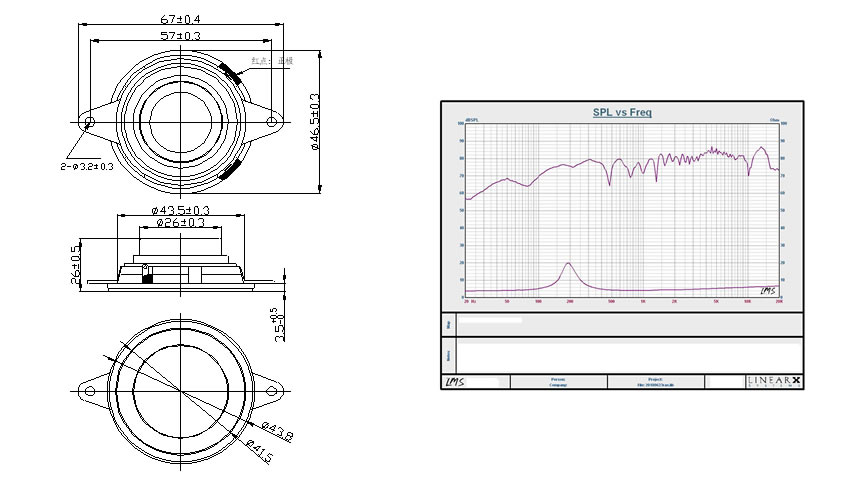Click the white input field in the Map row
Viewport: 850px width, 500px height.
490,321
